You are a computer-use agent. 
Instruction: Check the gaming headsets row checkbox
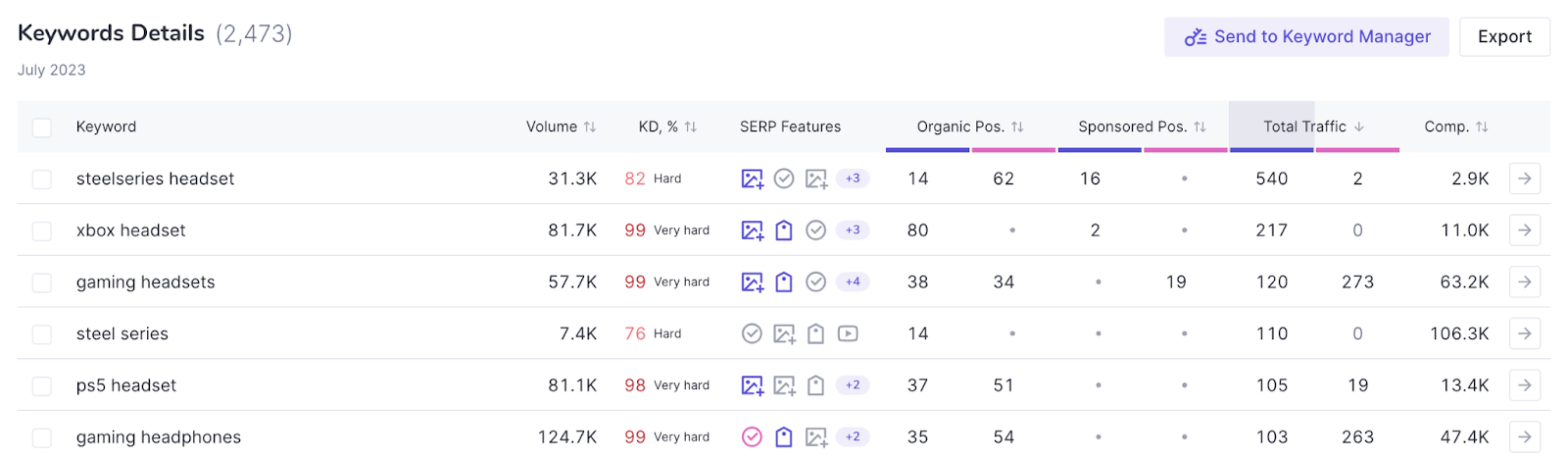42,282
